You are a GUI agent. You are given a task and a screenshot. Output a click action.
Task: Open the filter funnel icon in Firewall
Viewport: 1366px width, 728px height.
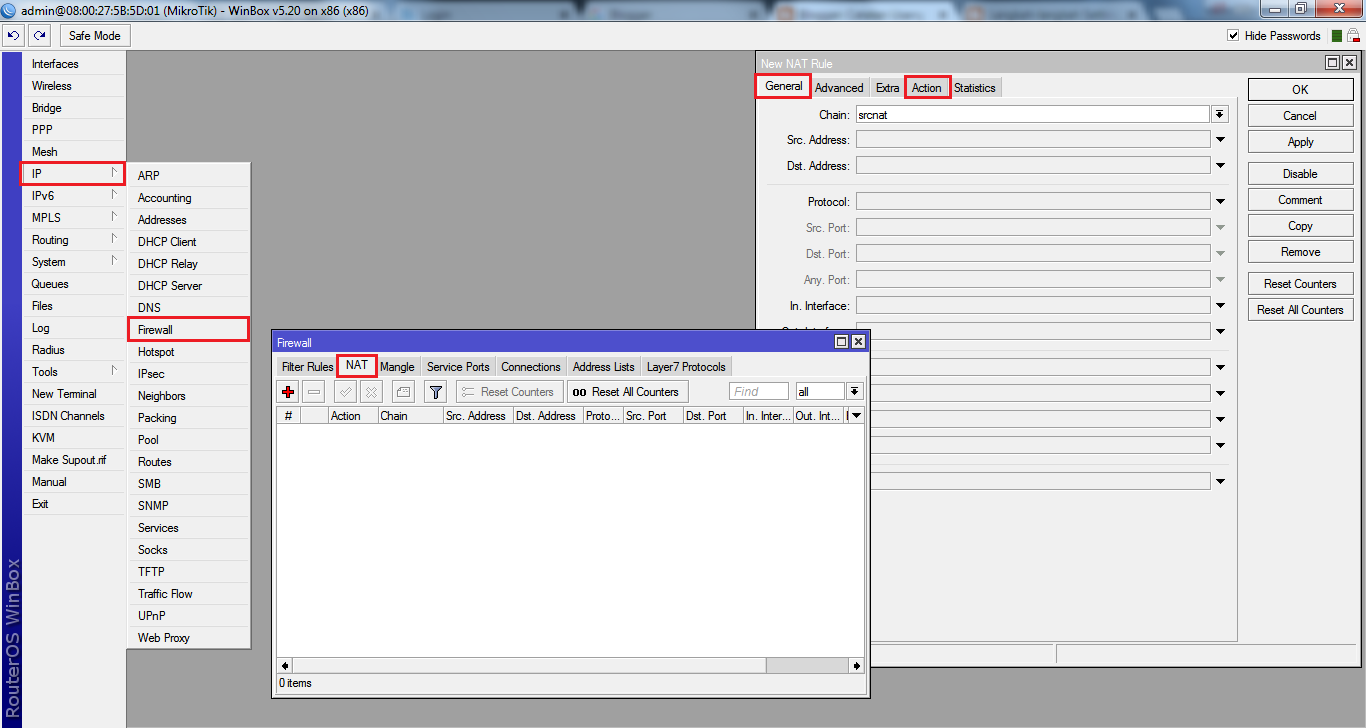click(x=436, y=392)
